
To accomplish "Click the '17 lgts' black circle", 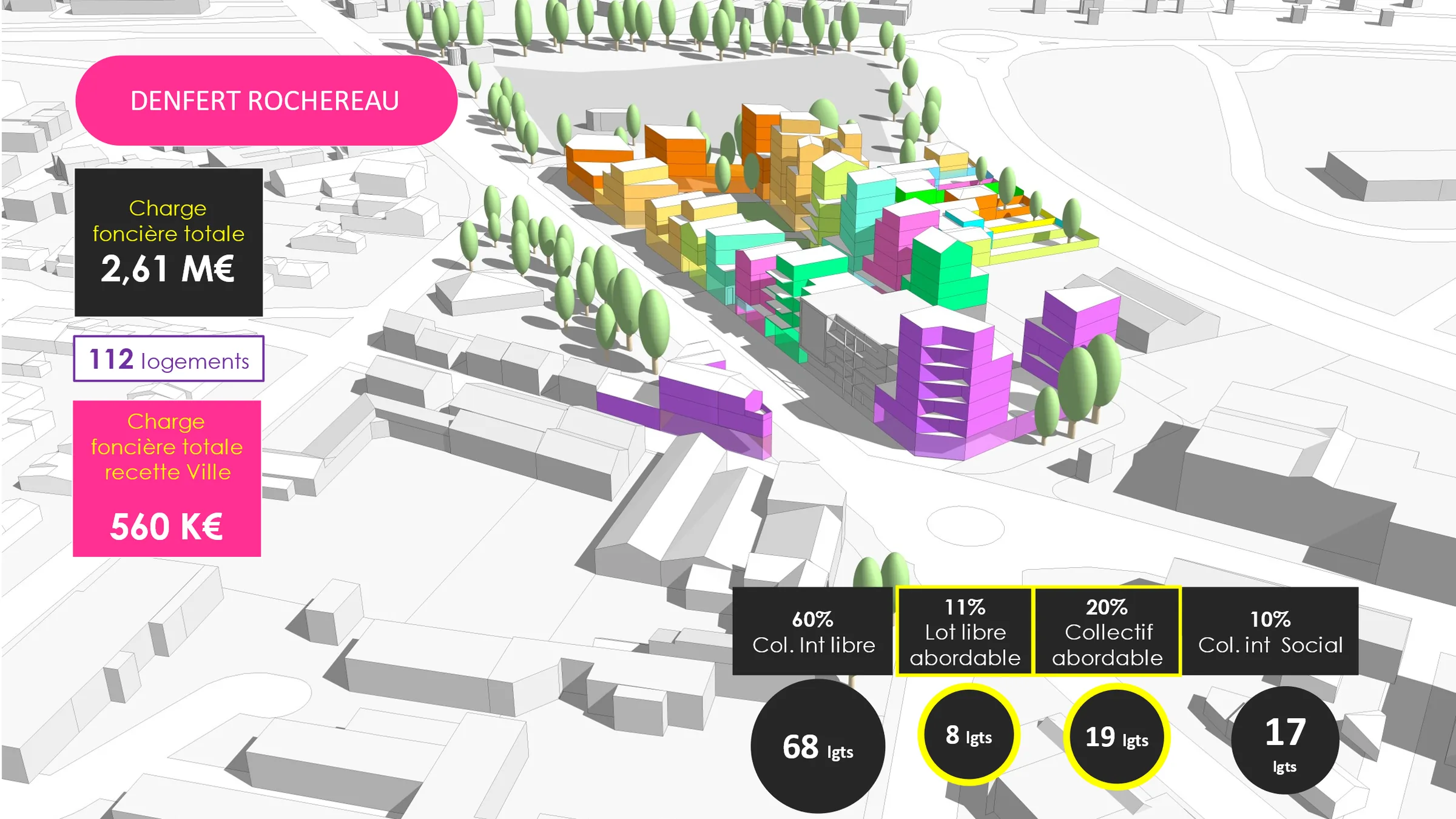I will 1285,740.
